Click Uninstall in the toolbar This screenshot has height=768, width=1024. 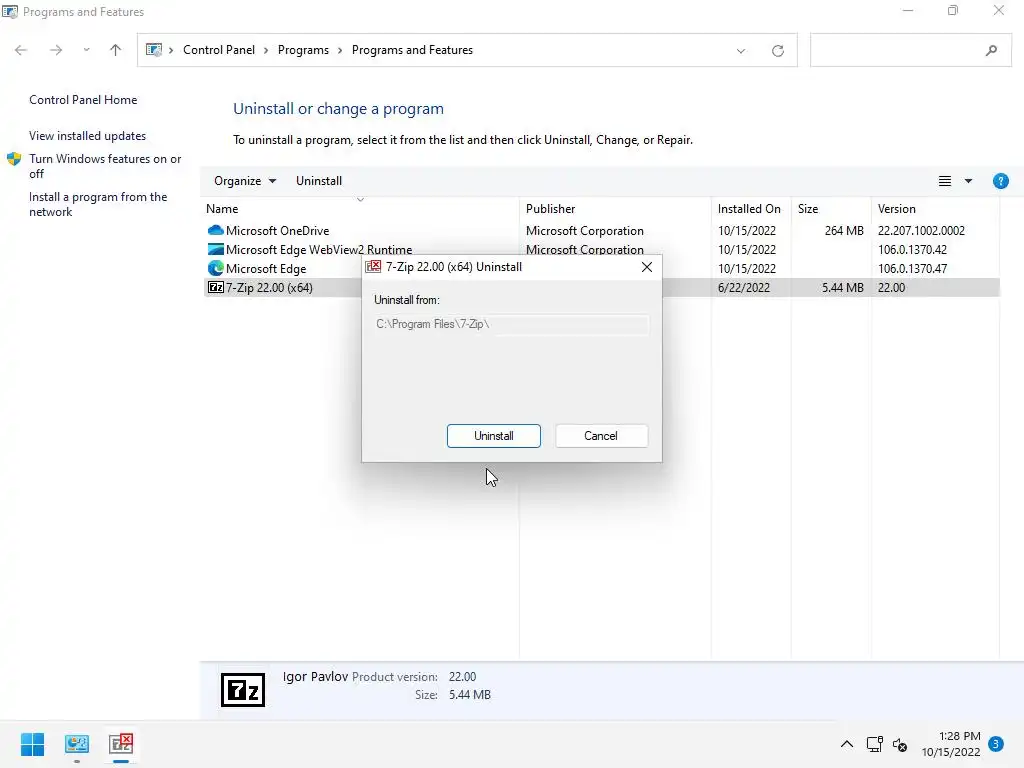(x=319, y=181)
